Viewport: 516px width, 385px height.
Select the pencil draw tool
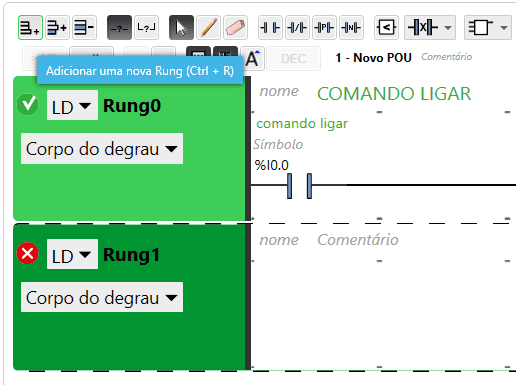point(208,27)
